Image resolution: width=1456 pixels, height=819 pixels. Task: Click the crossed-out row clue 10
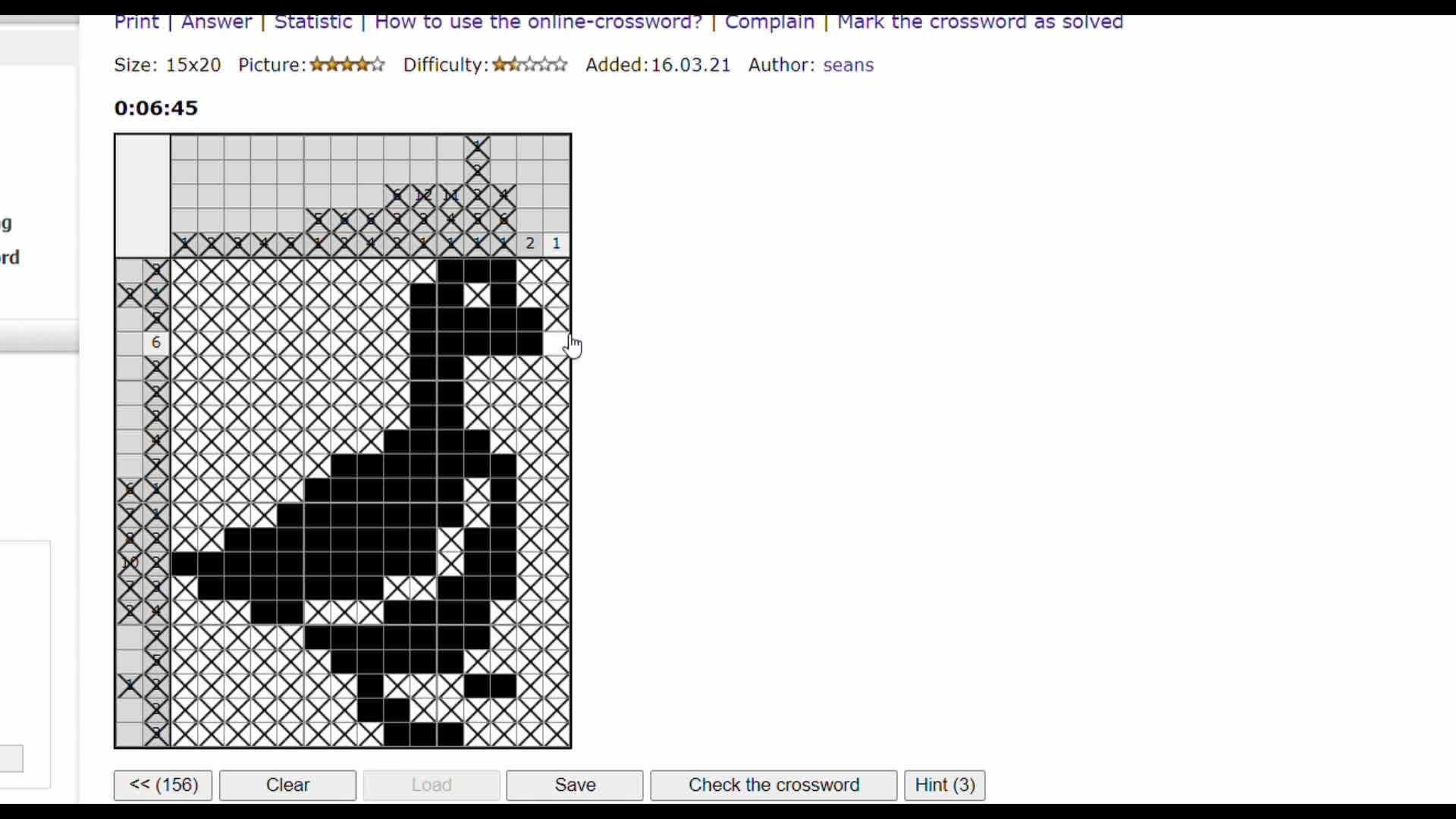pyautogui.click(x=130, y=563)
